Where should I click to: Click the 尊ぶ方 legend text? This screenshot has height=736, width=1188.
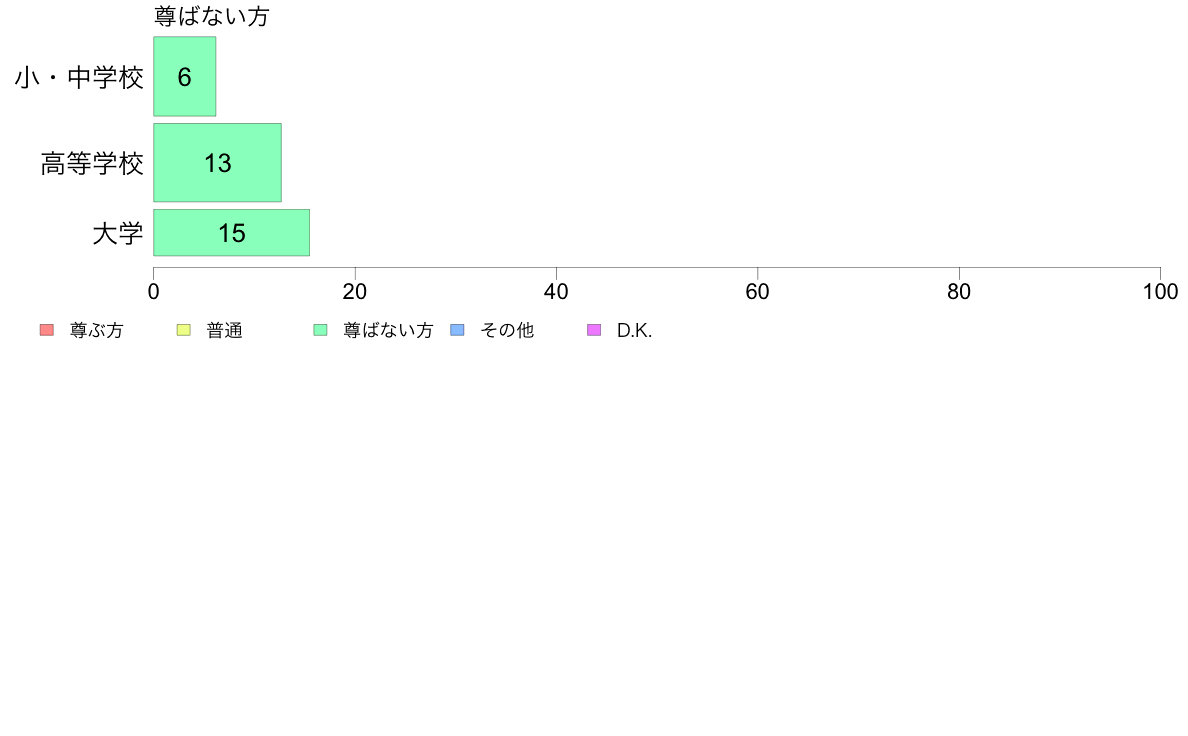pyautogui.click(x=96, y=330)
